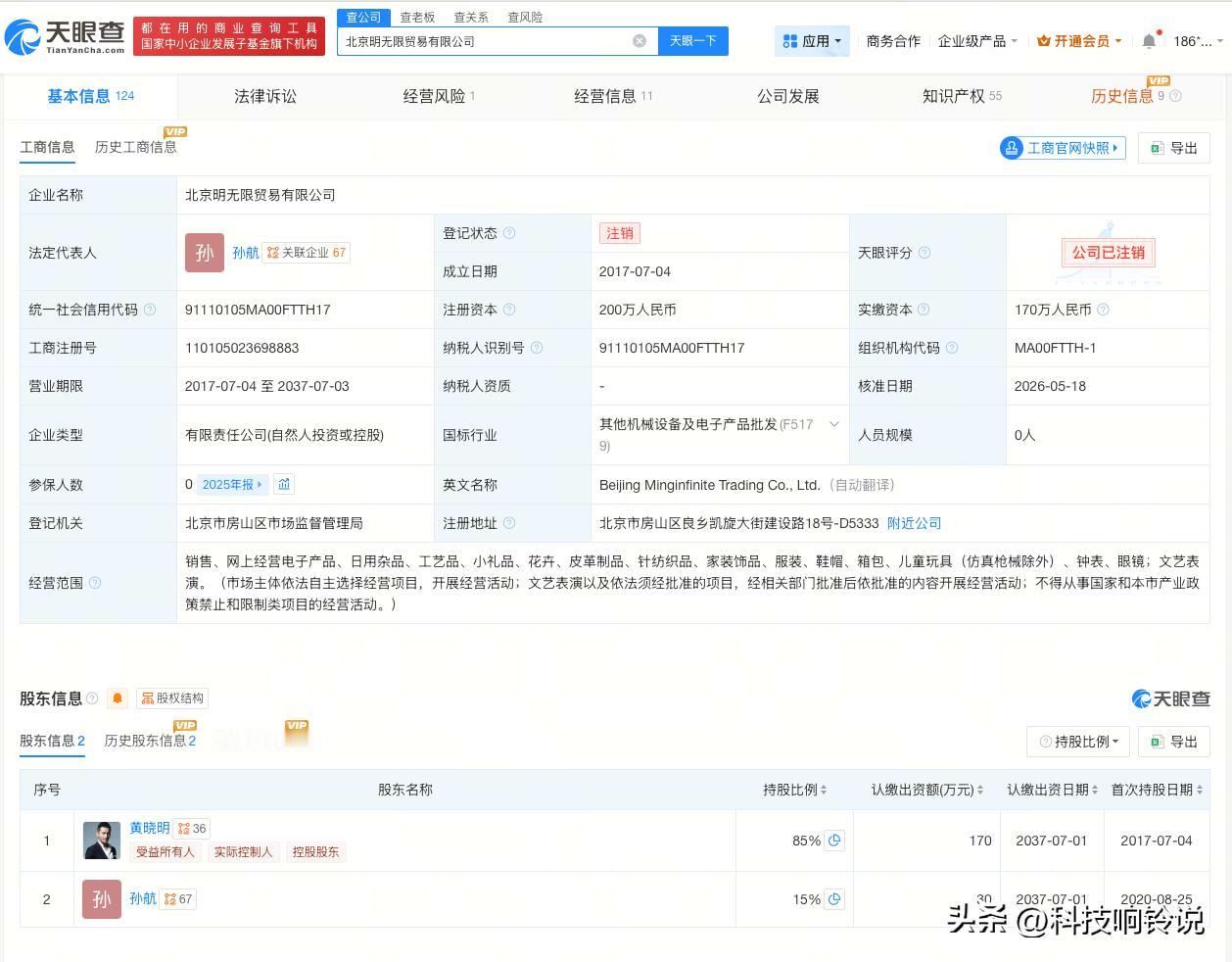Switch to 查老板 search mode
The height and width of the screenshot is (962, 1232).
[x=417, y=17]
